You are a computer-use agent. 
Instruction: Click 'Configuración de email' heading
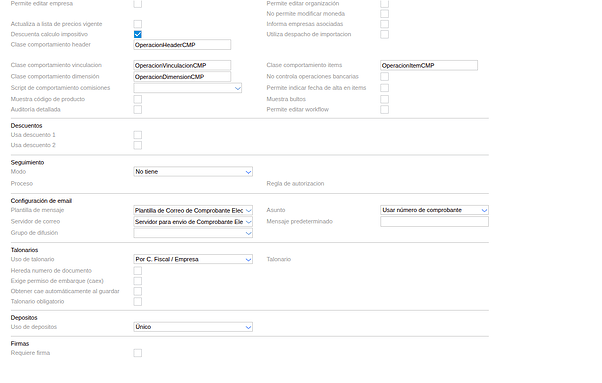click(x=41, y=201)
